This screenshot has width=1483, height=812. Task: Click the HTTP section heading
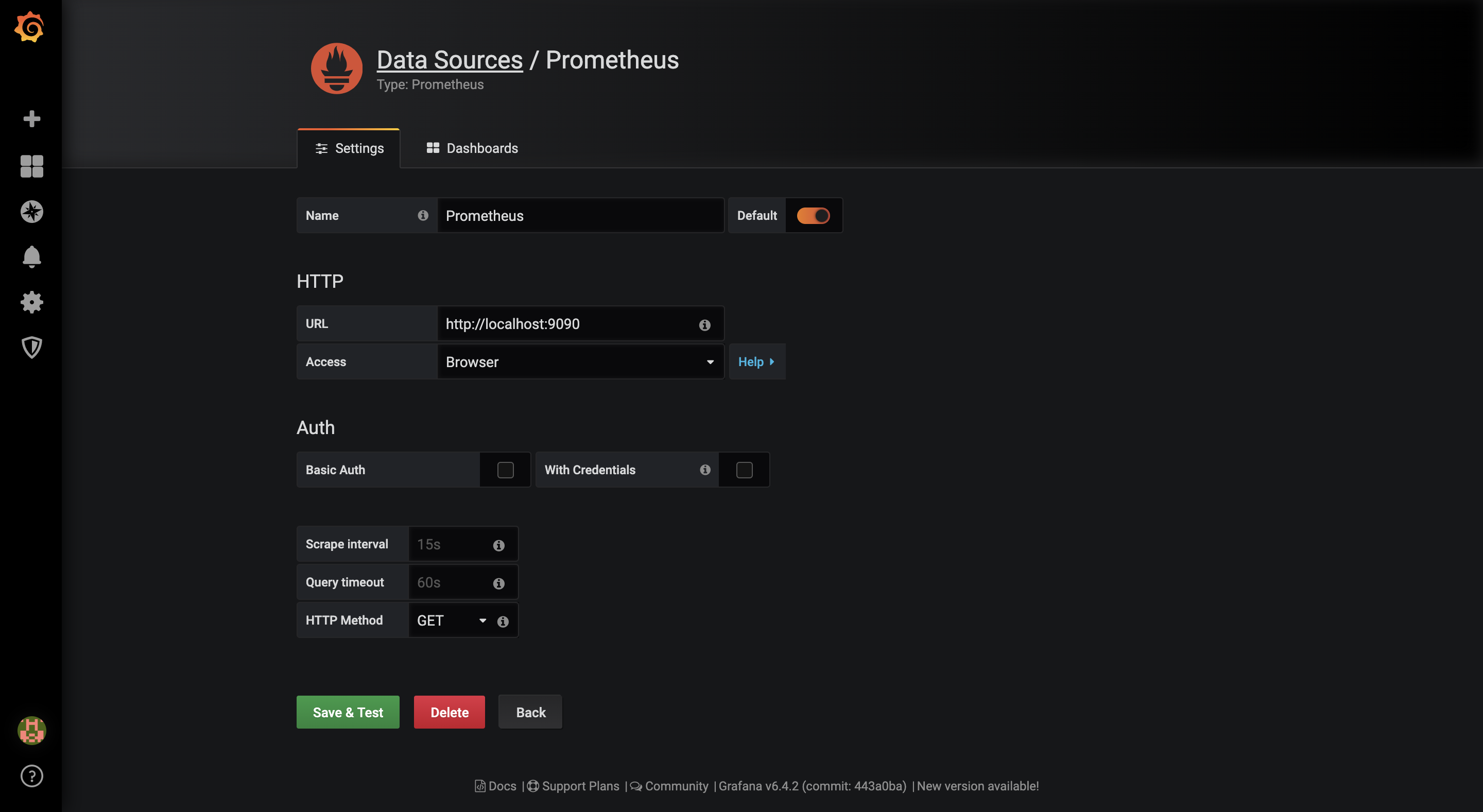coord(320,282)
